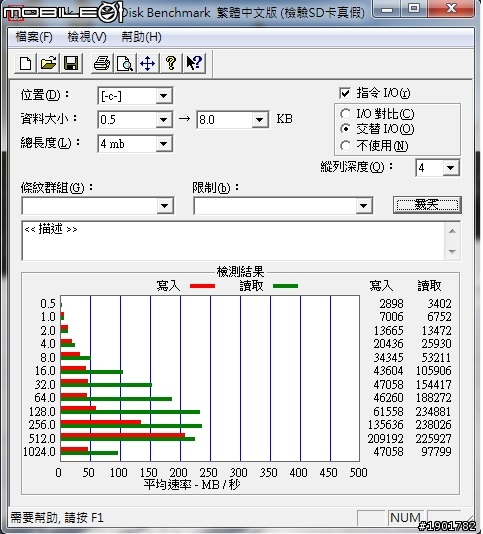Click the 平均速率 - MB / 秒 axis label
Screen dimensions: 483x534
(192, 484)
